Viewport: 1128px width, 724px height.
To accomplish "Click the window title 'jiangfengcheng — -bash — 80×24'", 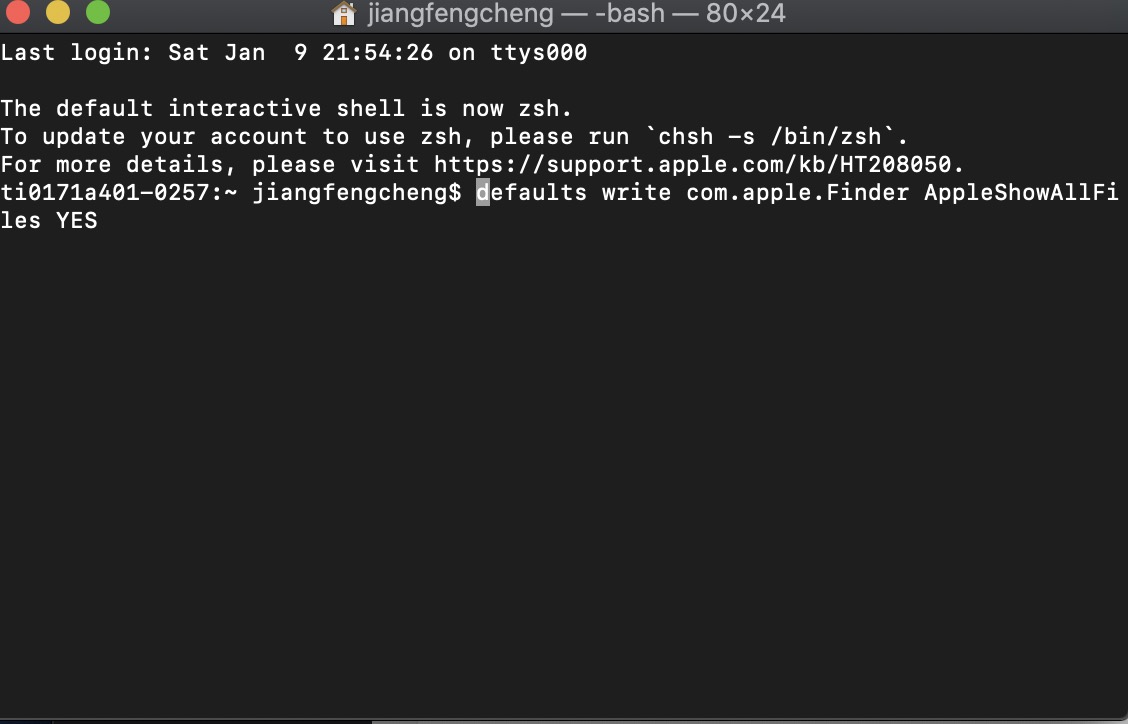I will click(x=576, y=13).
